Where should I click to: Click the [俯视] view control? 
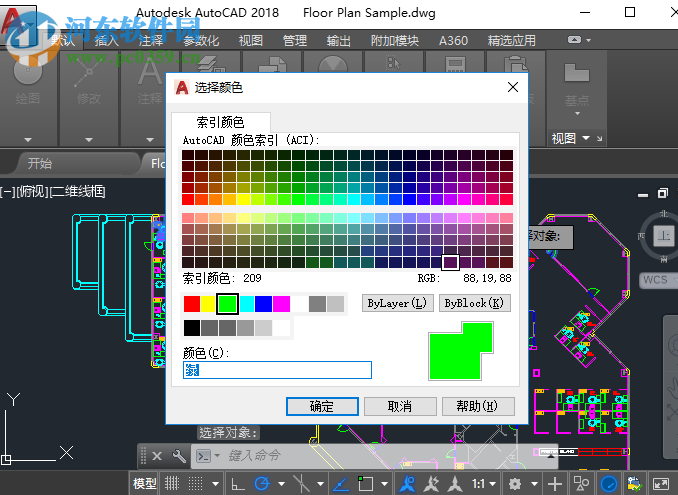(33, 191)
